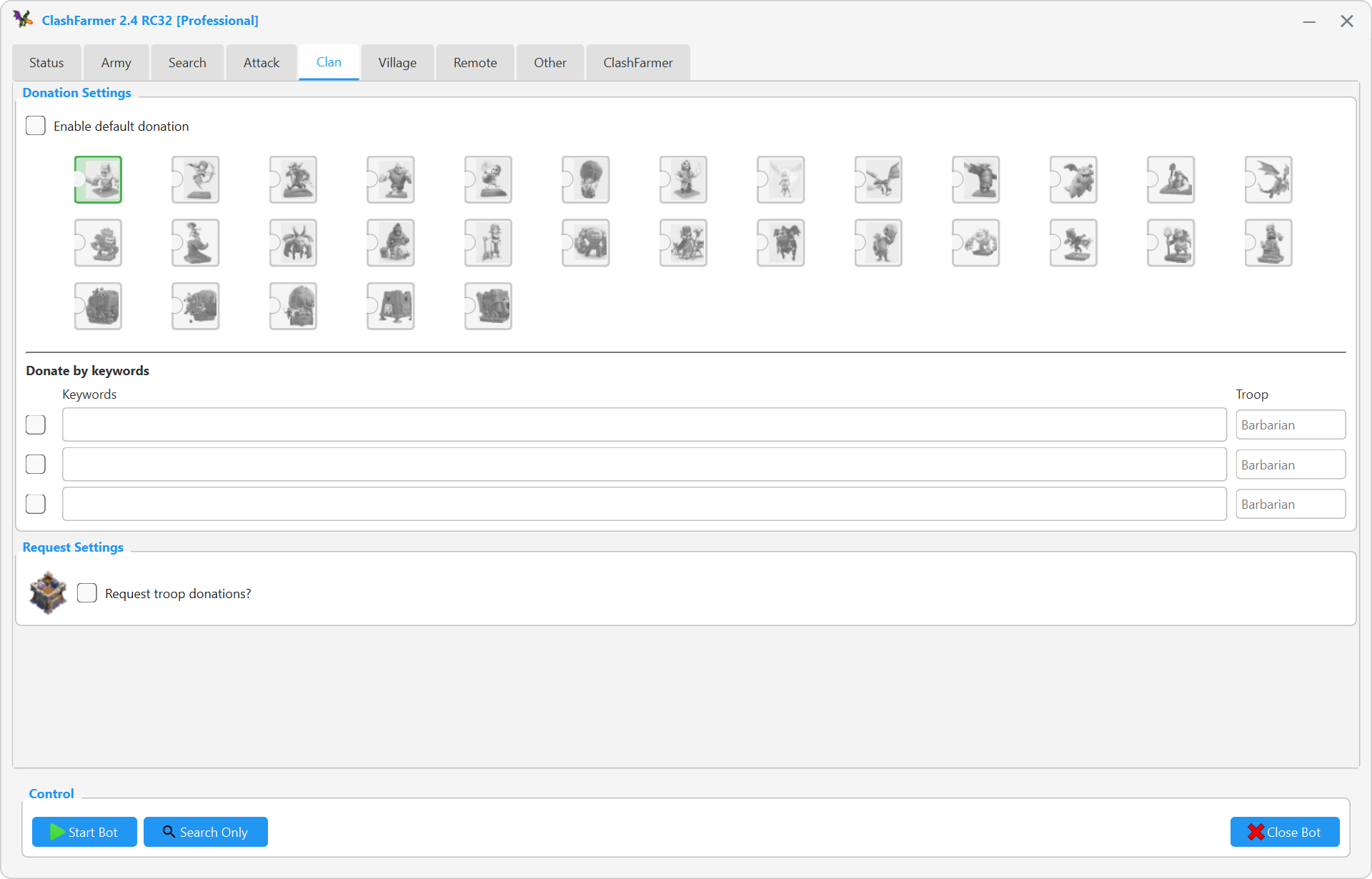The width and height of the screenshot is (1372, 879).
Task: Click the Close Bot button
Action: point(1285,832)
